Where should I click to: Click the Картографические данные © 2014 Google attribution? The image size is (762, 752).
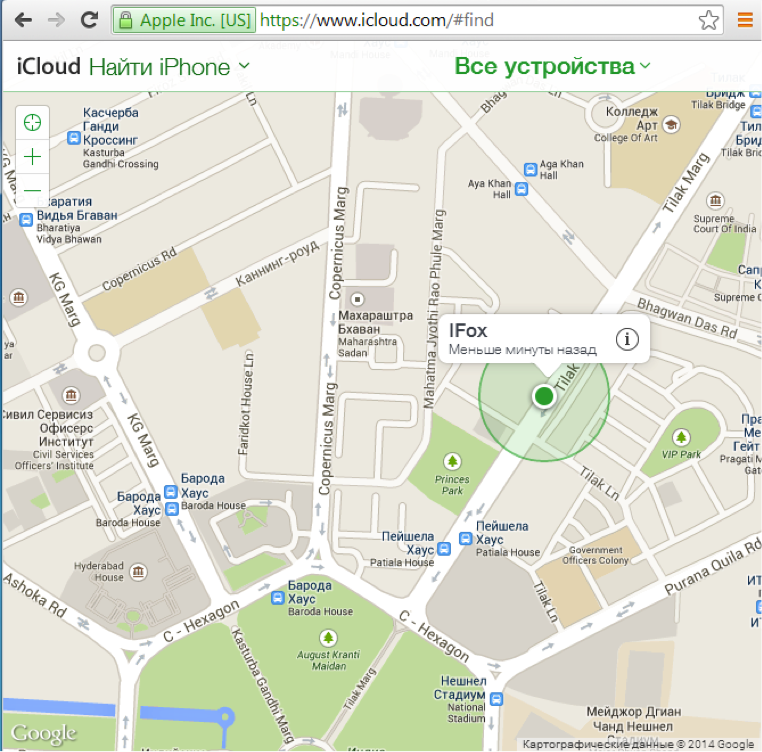[x=638, y=744]
